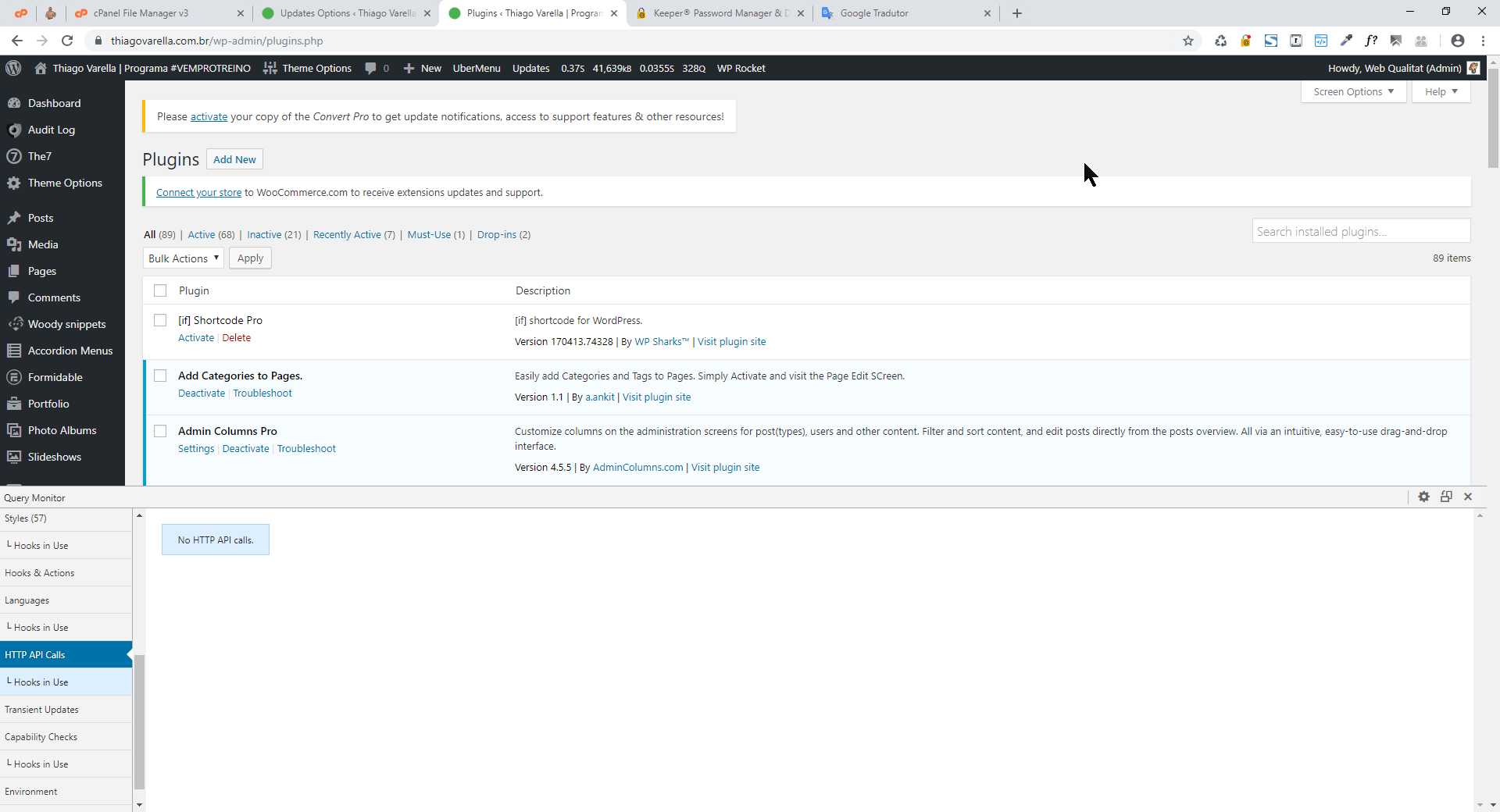Screen dimensions: 1500x812
Task: Click the Media icon in sidebar
Action: tap(14, 244)
